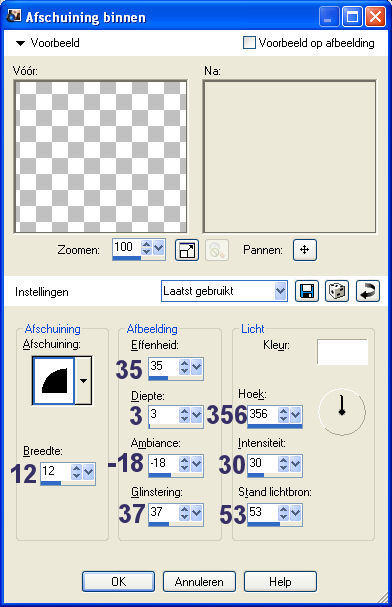Open Help for this dialog
The width and height of the screenshot is (392, 607).
[x=280, y=581]
